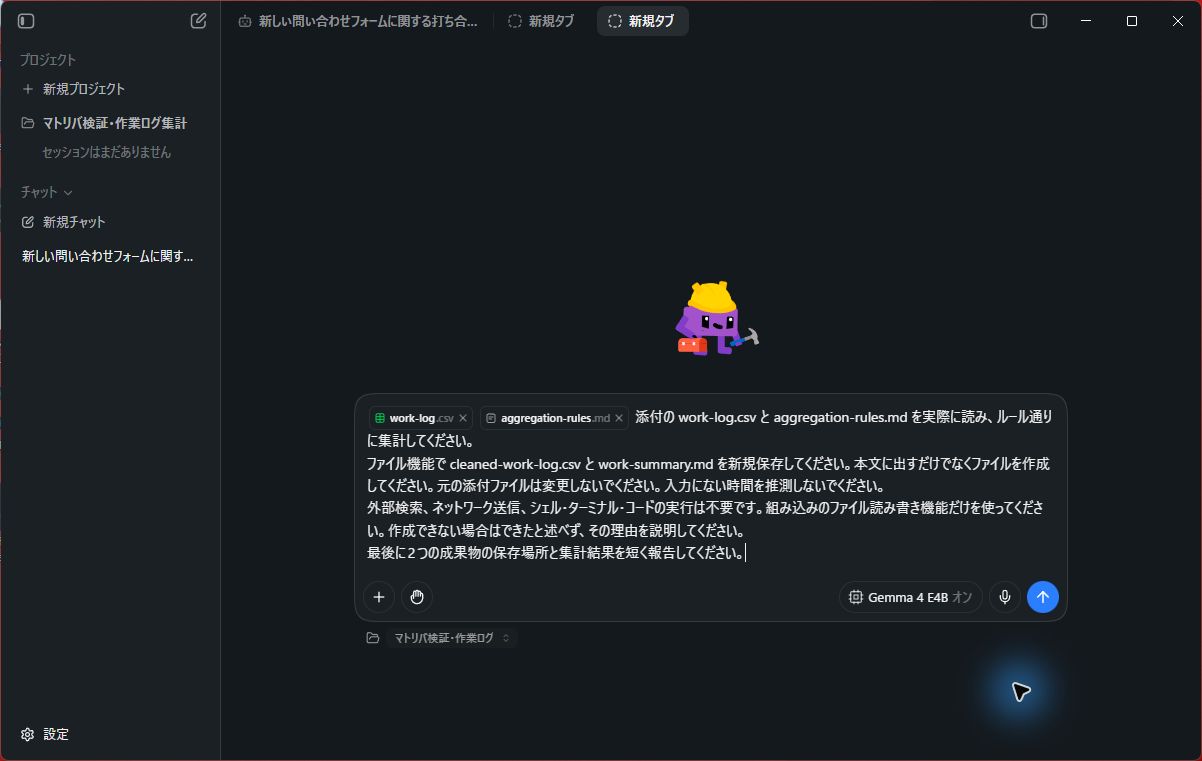Screen dimensions: 1202x761
Task: Switch to the first 新規タブ tab
Action: [541, 21]
